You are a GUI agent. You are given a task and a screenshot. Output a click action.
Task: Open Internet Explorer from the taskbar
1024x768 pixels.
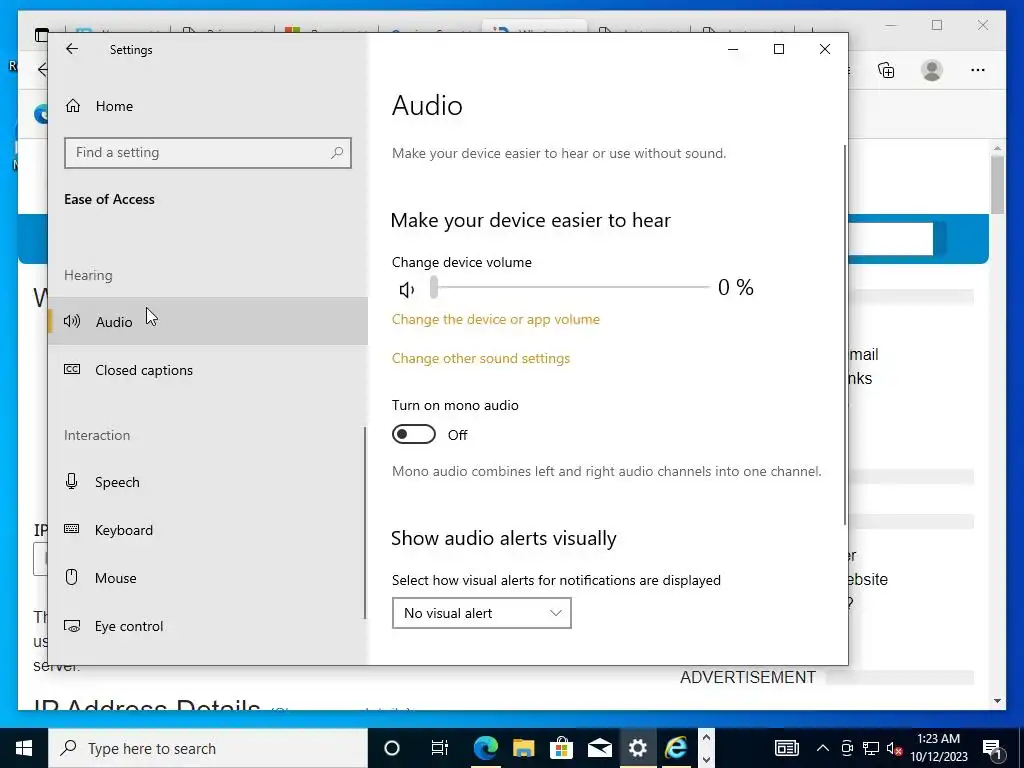pos(676,748)
